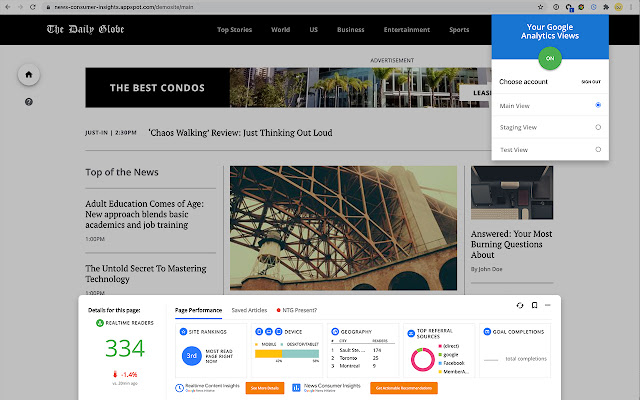Open the help question mark icon
The width and height of the screenshot is (640, 400).
point(29,101)
